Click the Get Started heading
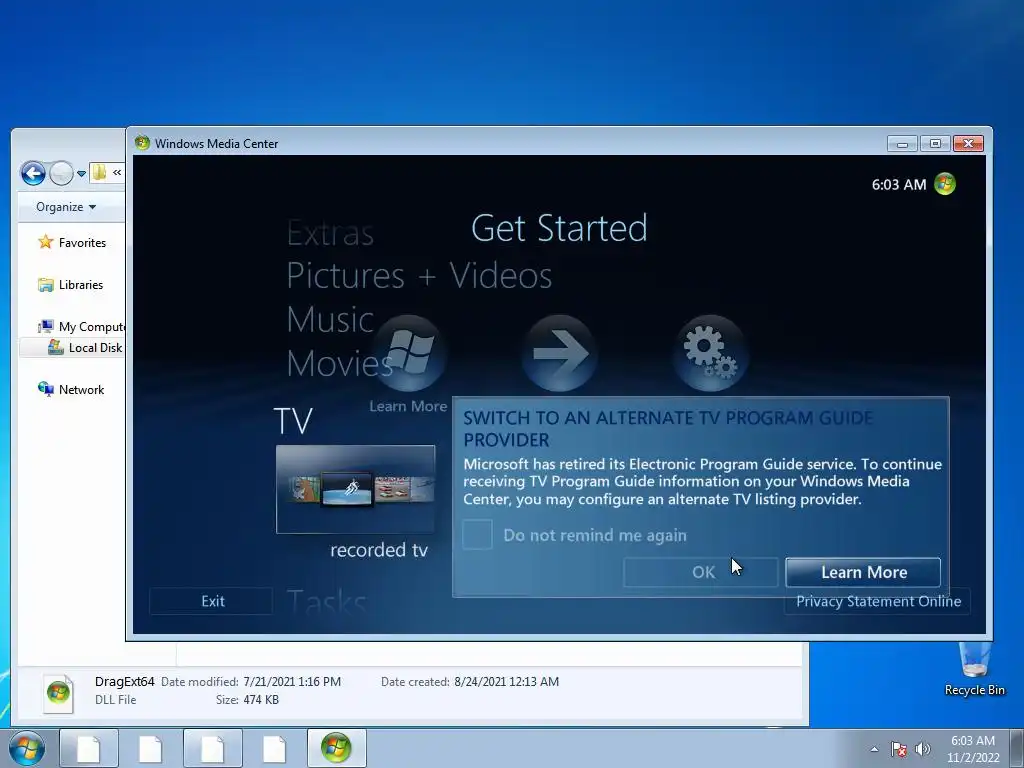Image resolution: width=1024 pixels, height=768 pixels. click(x=559, y=228)
